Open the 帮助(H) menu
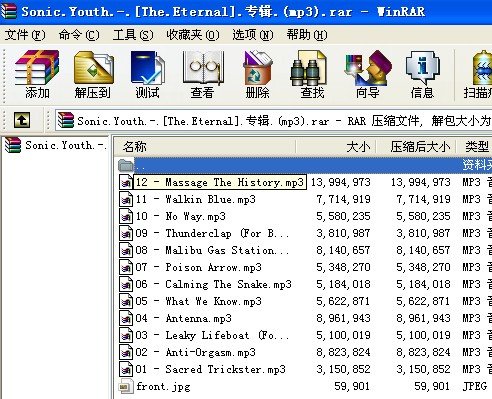Image resolution: width=492 pixels, height=399 pixels. pyautogui.click(x=307, y=35)
